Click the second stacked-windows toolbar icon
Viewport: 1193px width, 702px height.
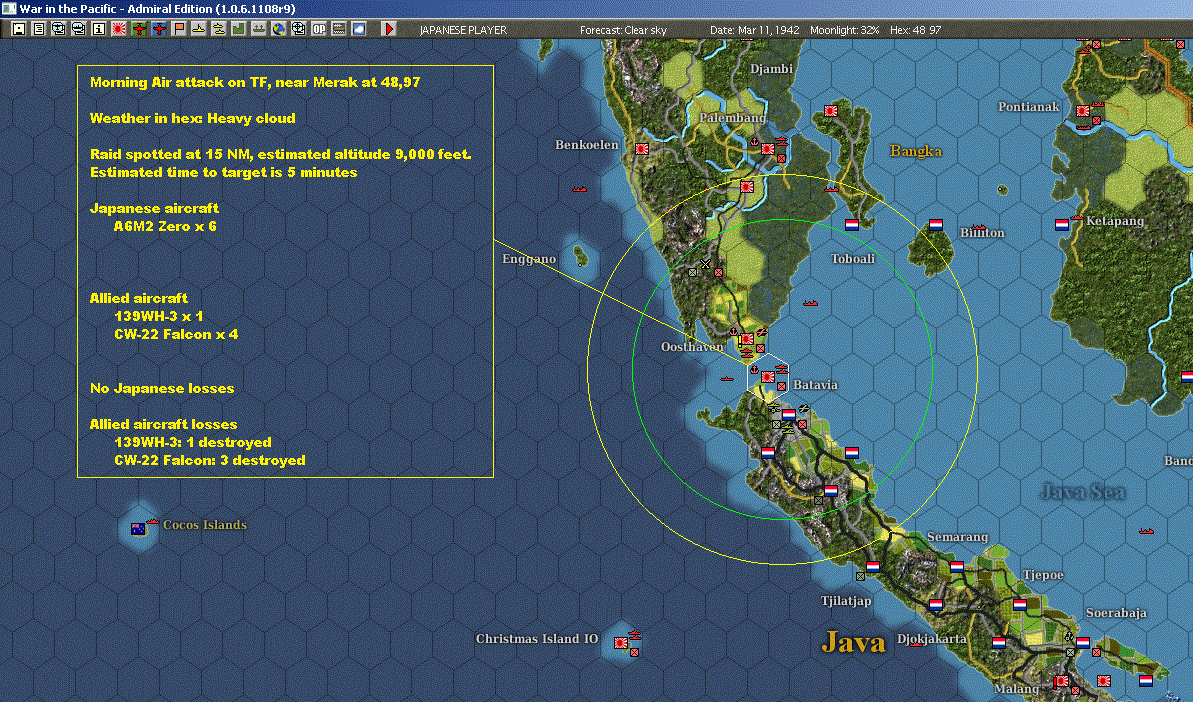tap(78, 29)
